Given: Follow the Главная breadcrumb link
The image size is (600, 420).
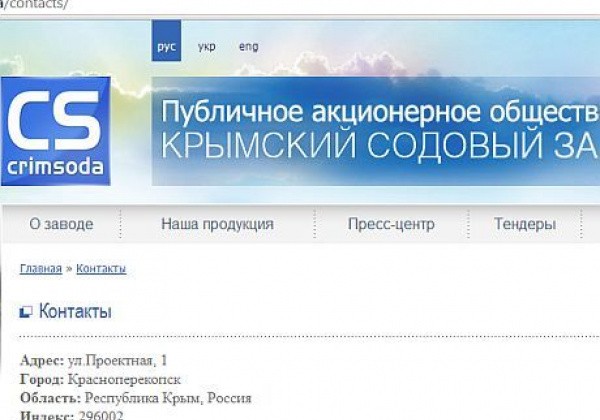Looking at the screenshot, I should click(41, 269).
